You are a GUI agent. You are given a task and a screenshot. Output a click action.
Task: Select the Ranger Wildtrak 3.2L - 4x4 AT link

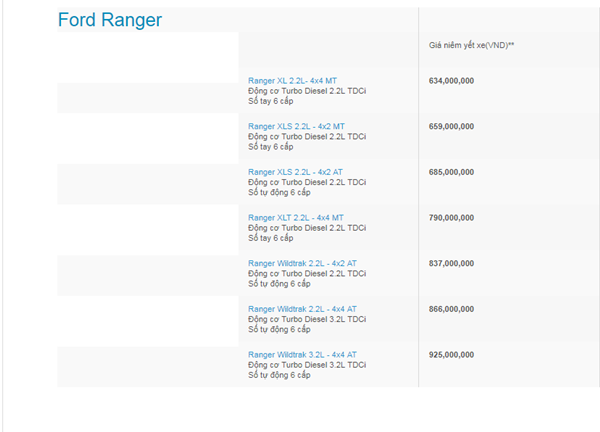tap(302, 354)
